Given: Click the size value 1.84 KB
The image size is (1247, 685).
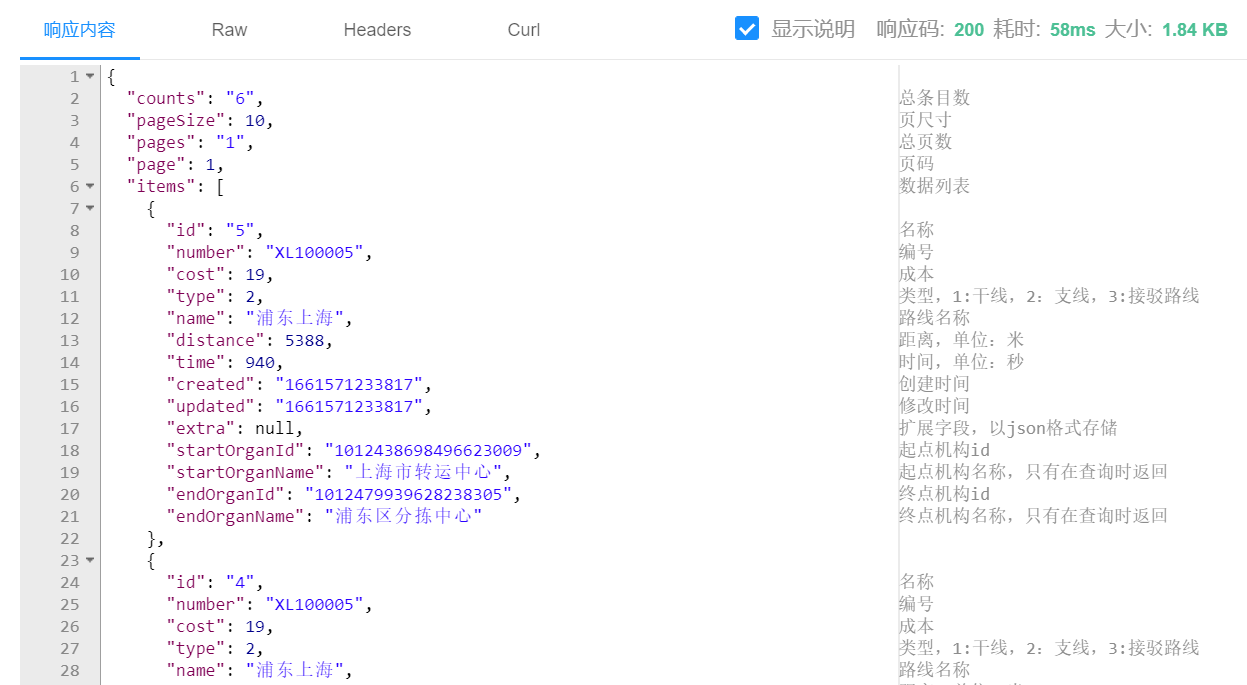Looking at the screenshot, I should pyautogui.click(x=1195, y=30).
